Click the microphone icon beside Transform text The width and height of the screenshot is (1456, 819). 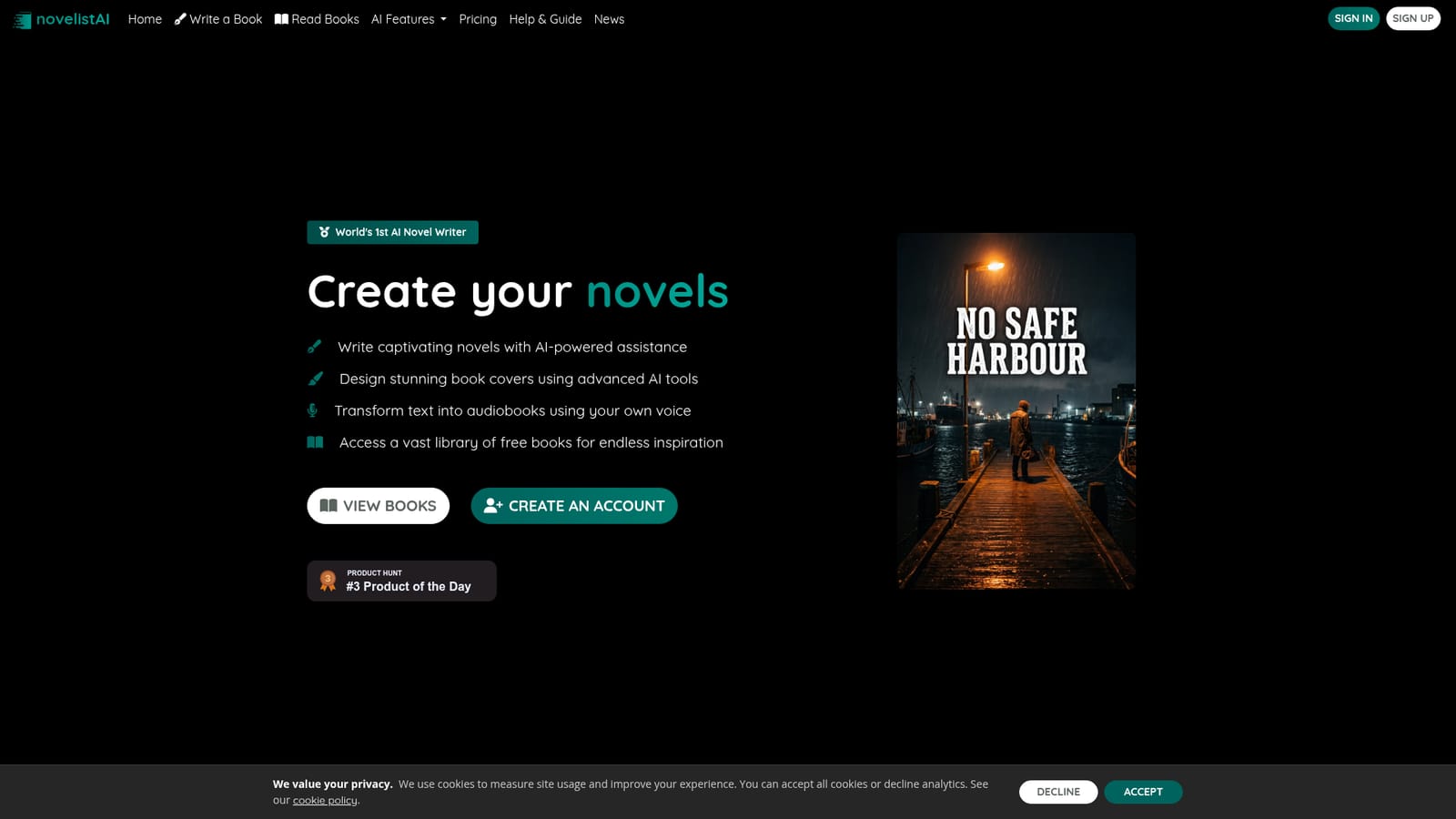[x=312, y=410]
